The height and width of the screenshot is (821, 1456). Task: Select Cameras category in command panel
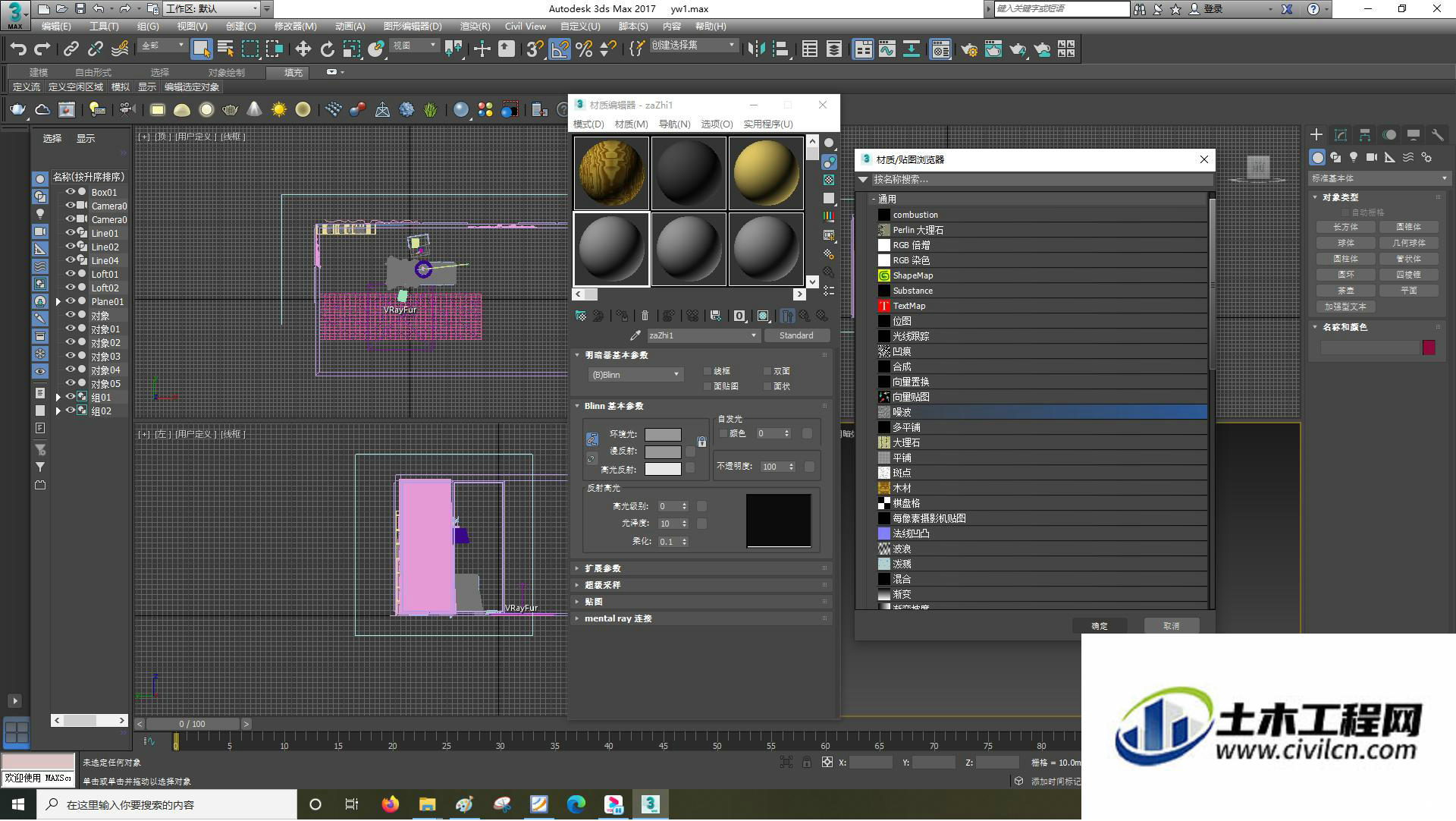1372,157
